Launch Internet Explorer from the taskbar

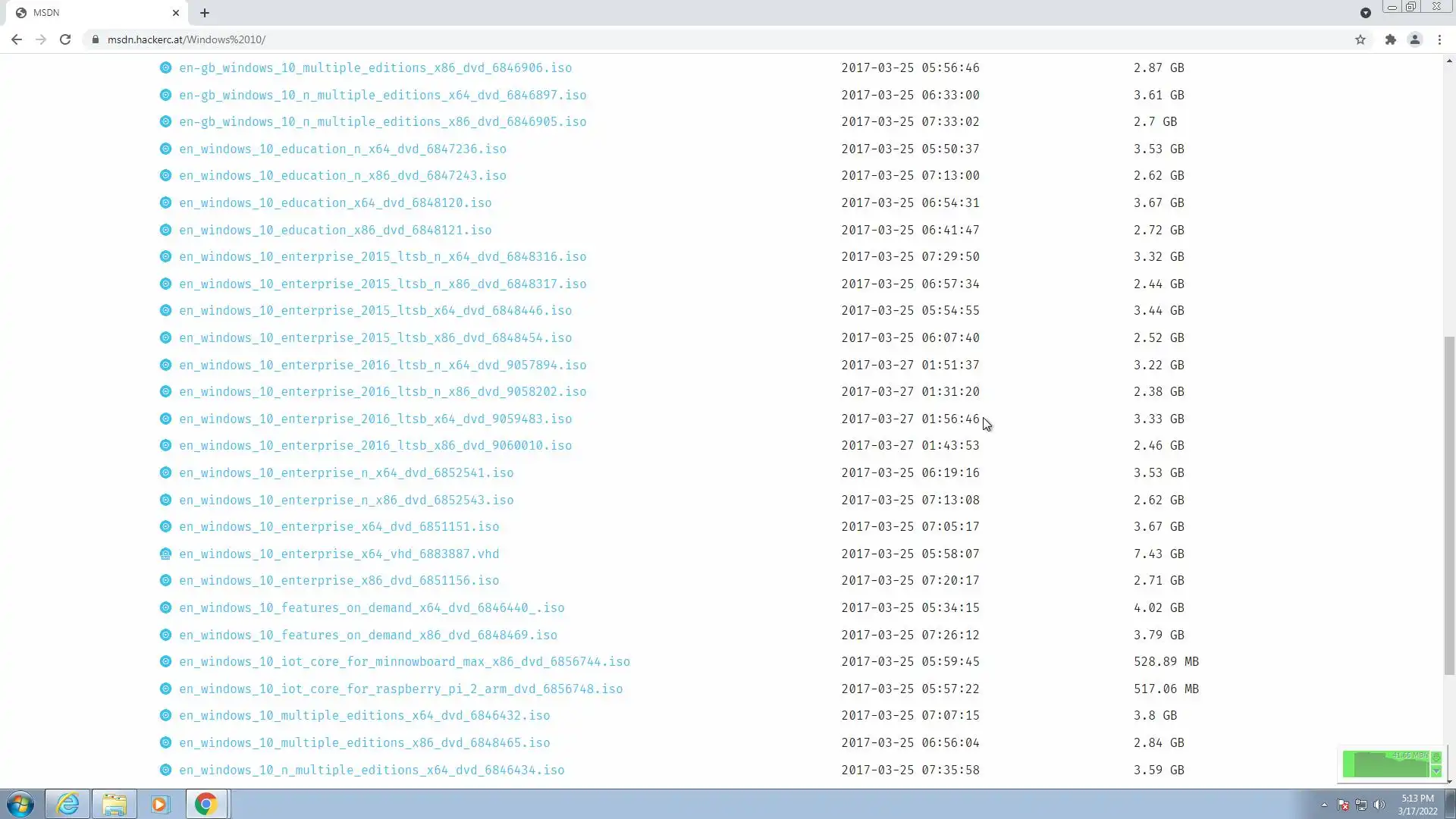coord(67,804)
